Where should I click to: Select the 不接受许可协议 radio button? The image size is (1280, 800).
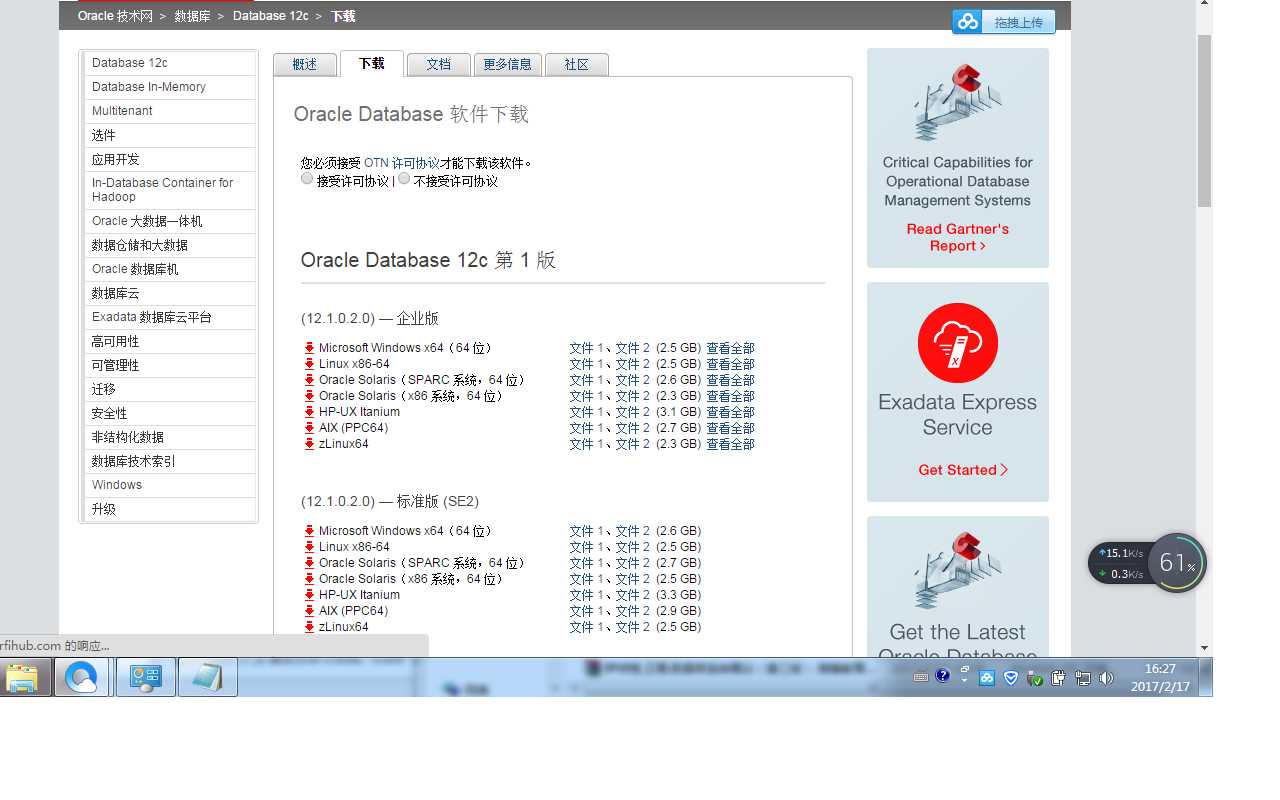tap(404, 179)
